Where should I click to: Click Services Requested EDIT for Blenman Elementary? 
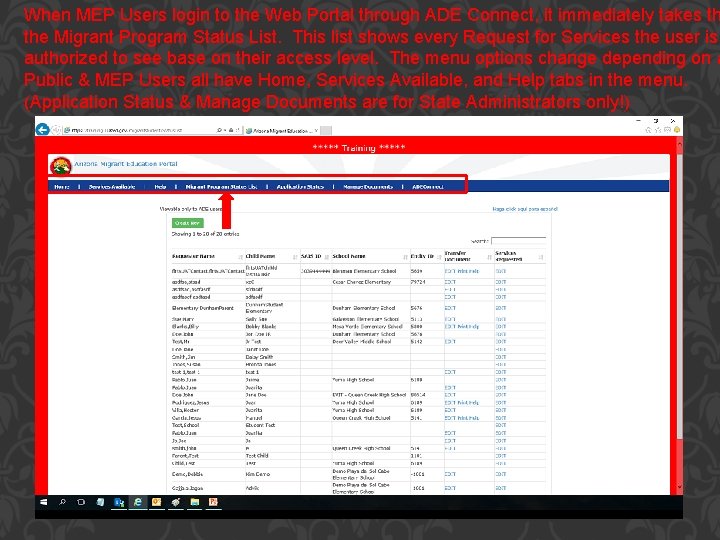coord(501,271)
